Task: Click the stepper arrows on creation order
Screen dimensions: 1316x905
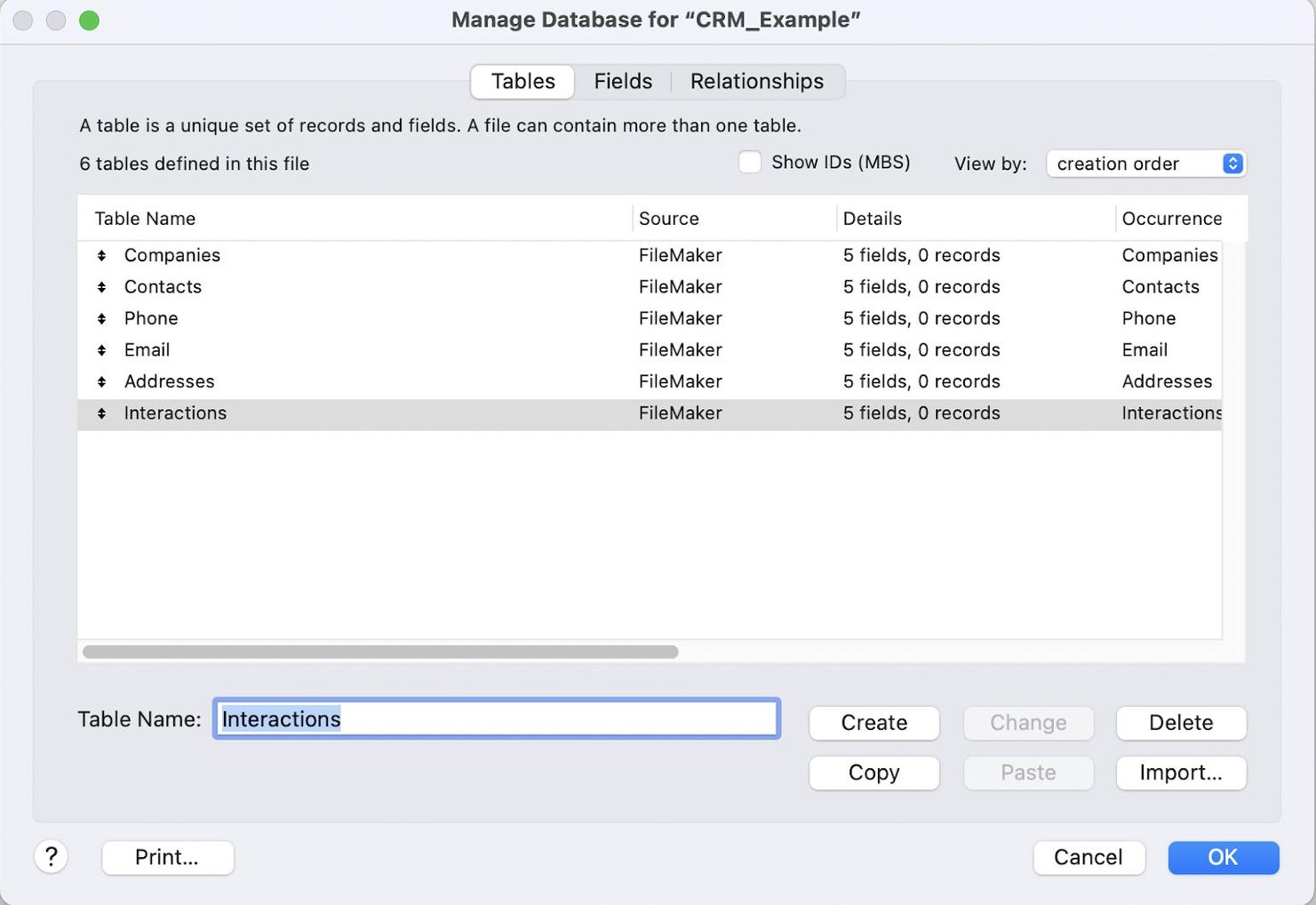Action: 1232,164
